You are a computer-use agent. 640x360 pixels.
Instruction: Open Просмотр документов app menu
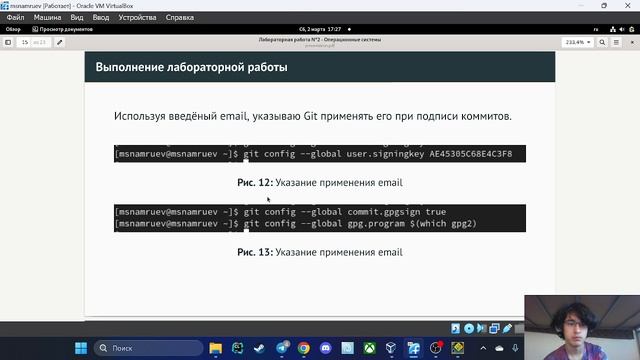tap(62, 29)
